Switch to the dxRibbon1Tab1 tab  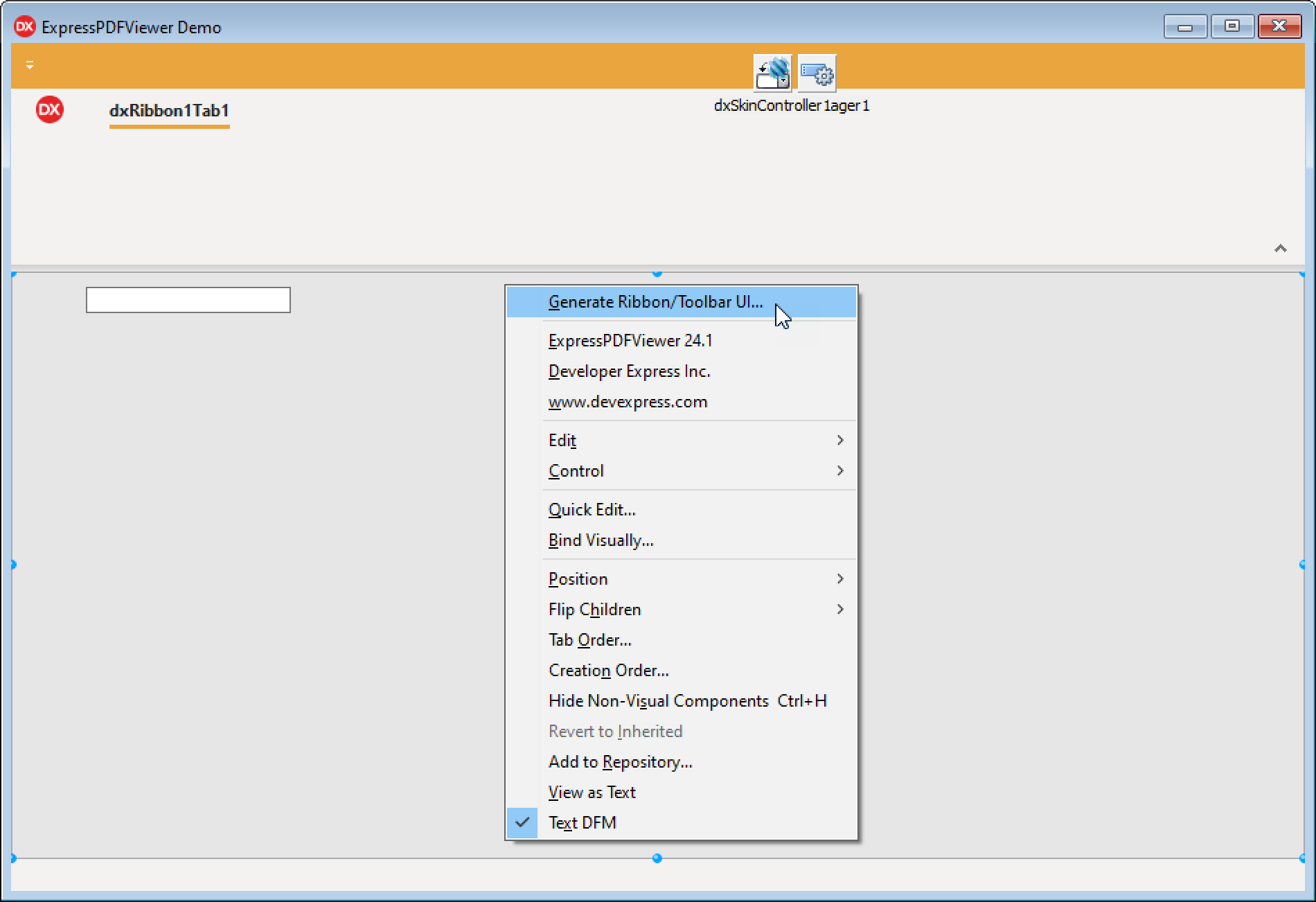coord(169,111)
